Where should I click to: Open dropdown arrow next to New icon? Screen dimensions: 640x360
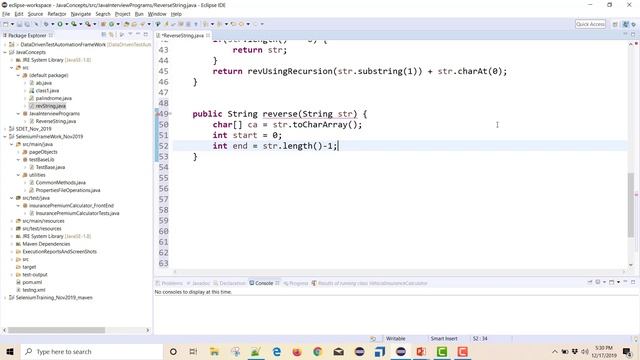point(12,24)
